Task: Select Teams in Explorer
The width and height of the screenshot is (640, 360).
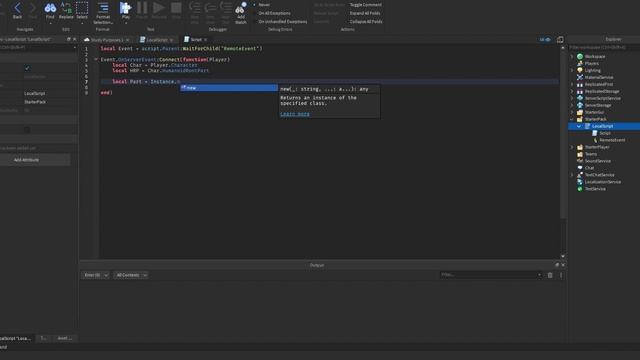Action: (591, 154)
